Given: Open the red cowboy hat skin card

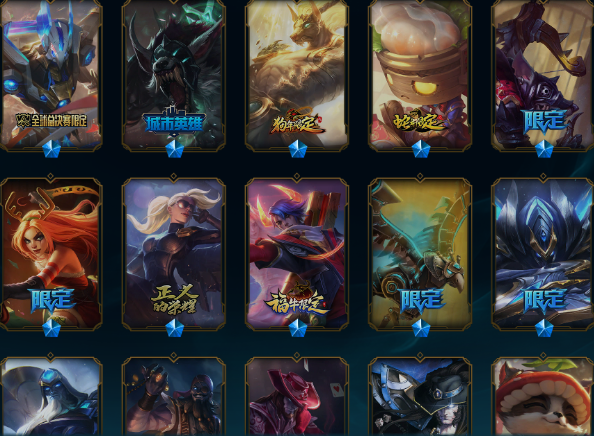Looking at the screenshot, I should click(x=297, y=397).
